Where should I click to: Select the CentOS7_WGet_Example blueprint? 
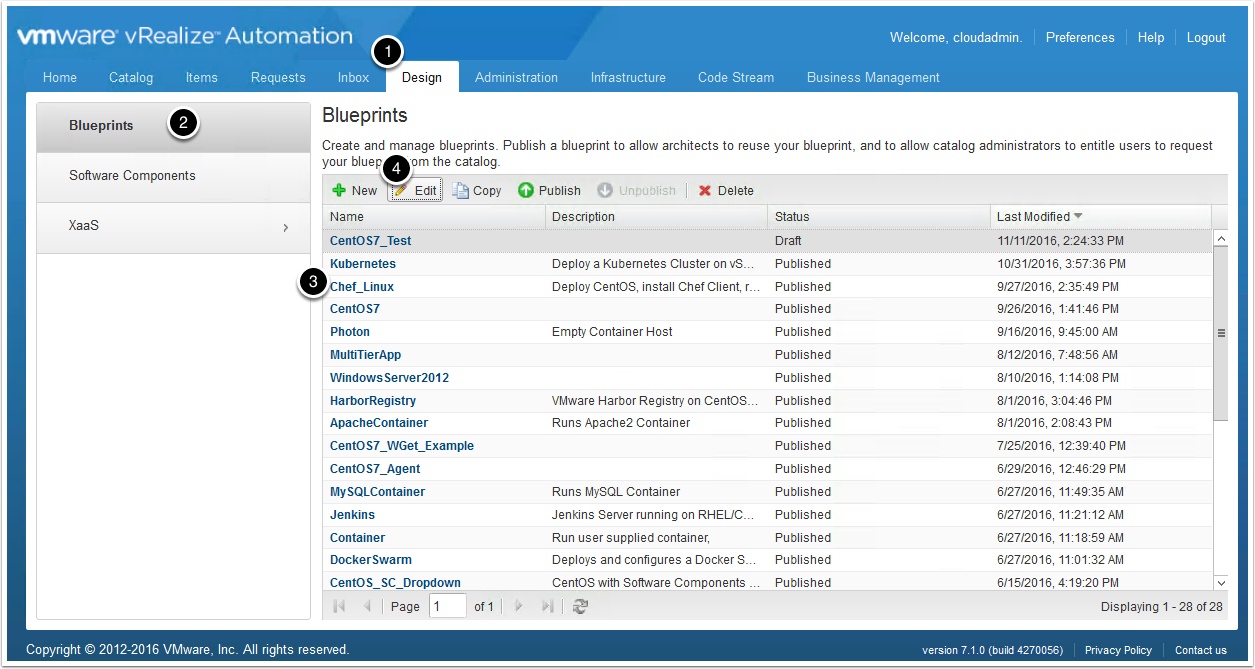(x=402, y=446)
